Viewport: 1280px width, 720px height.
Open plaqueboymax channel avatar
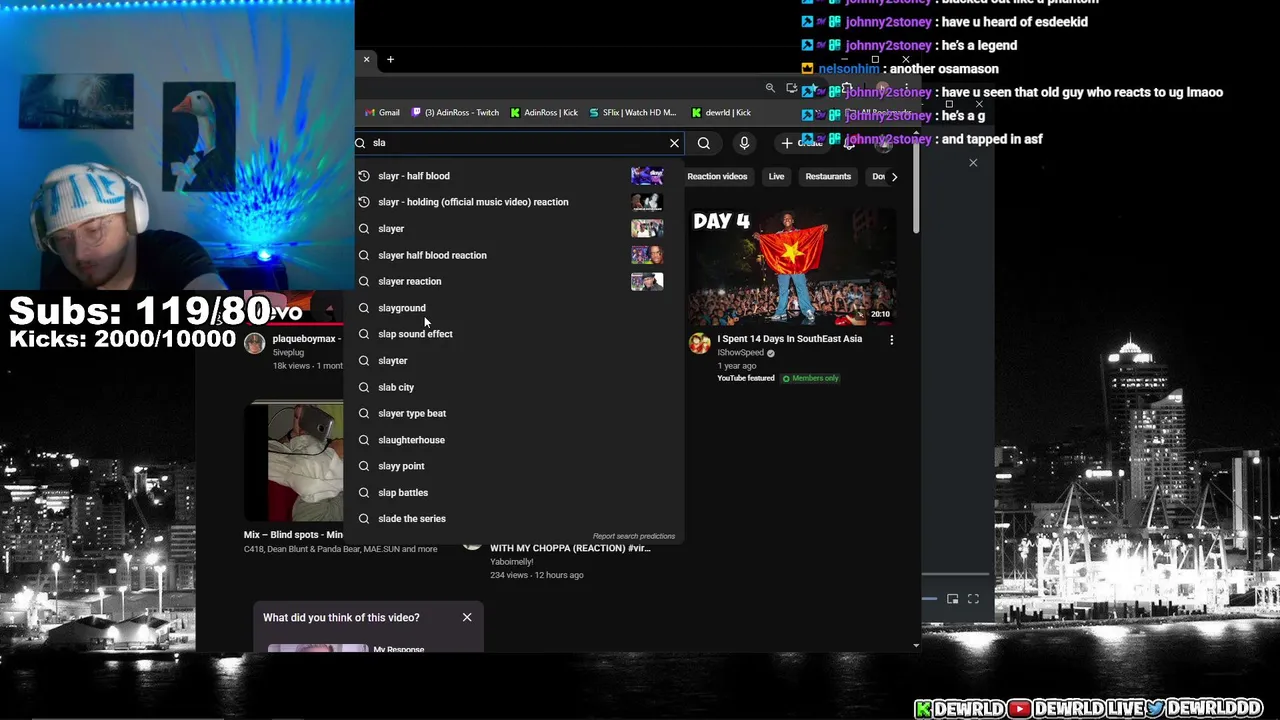(x=255, y=344)
